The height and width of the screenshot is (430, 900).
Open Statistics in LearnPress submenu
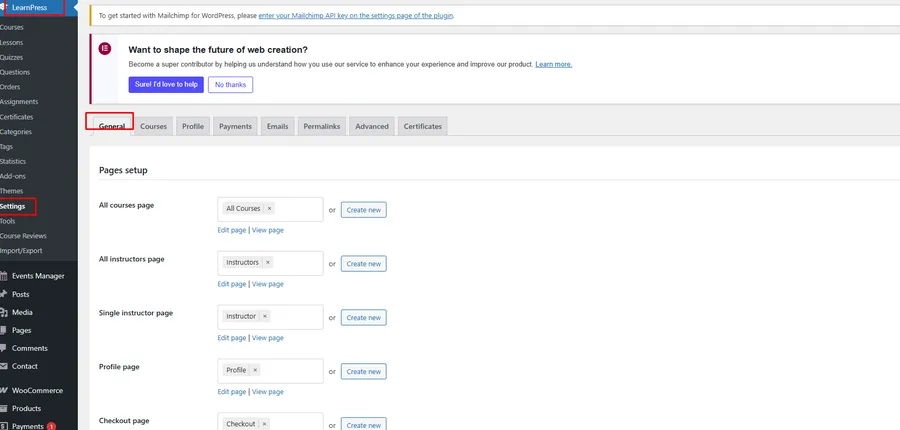click(x=13, y=161)
